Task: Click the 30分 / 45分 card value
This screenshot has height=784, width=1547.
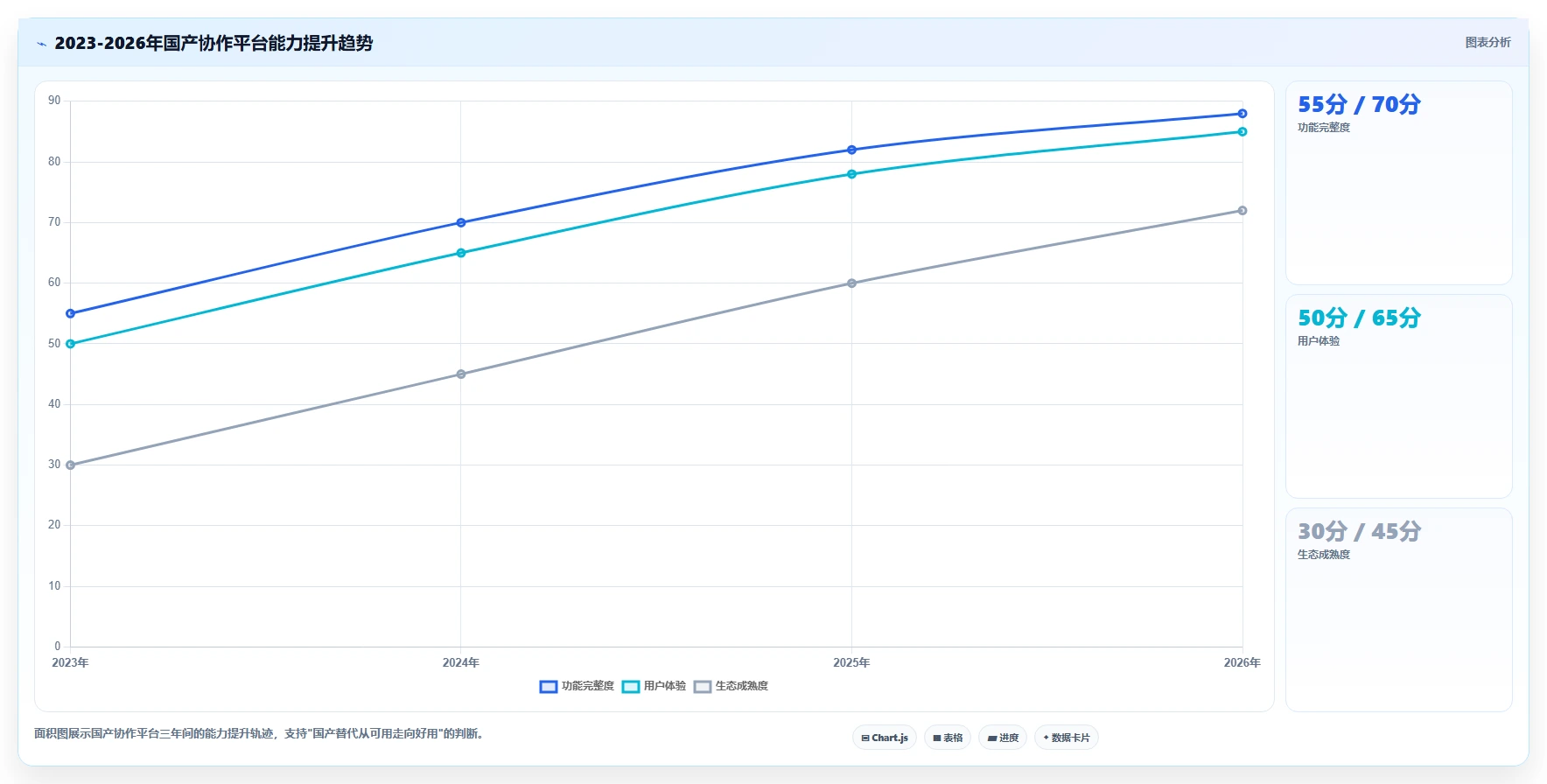Action: [1359, 531]
